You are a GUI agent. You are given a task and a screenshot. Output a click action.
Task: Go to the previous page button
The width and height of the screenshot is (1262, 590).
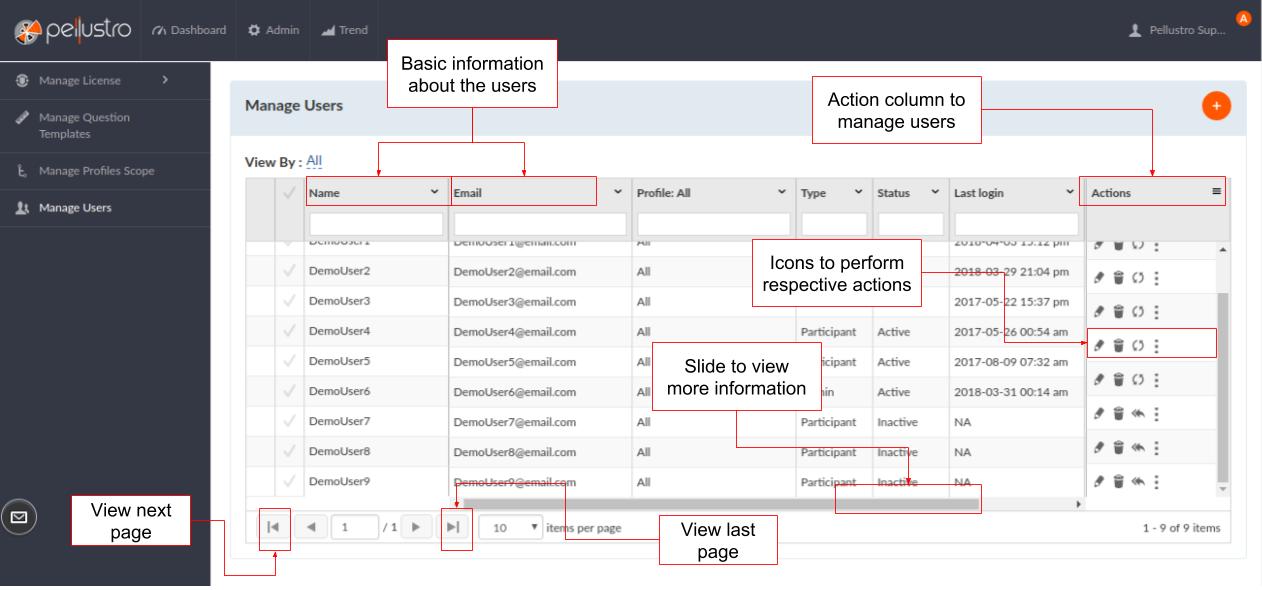(310, 526)
